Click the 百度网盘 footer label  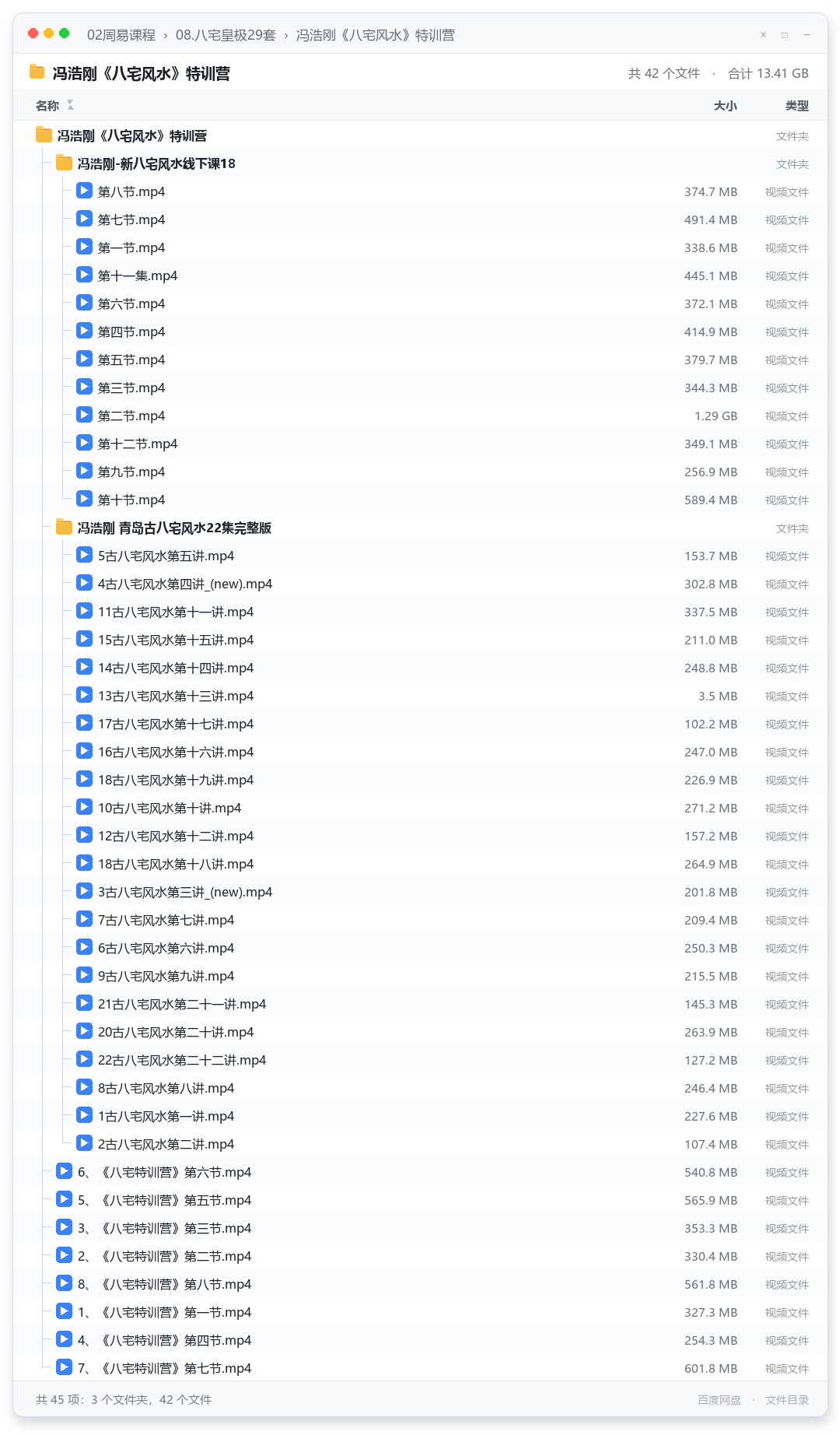719,1400
